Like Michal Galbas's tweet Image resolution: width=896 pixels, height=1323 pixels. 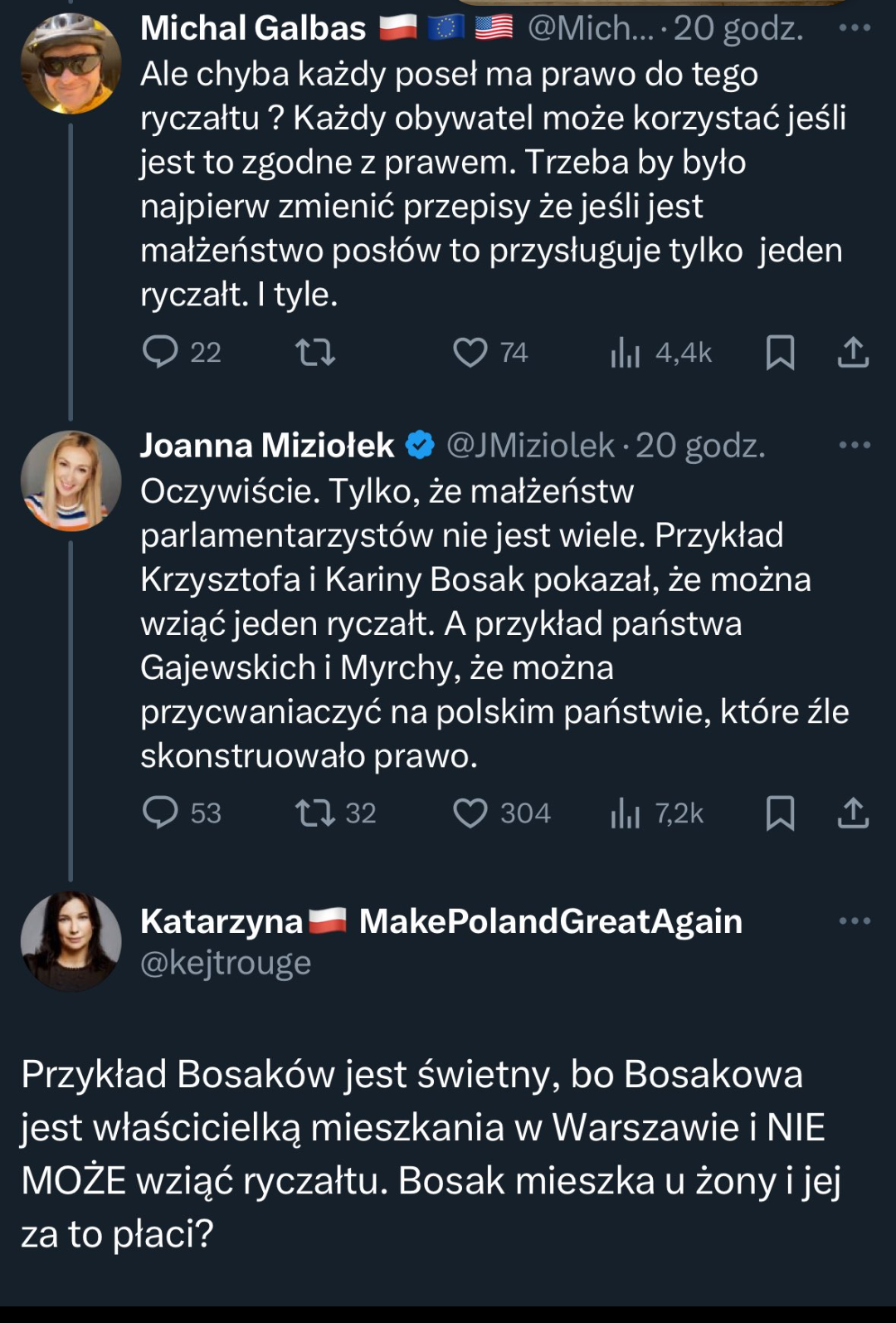470,352
